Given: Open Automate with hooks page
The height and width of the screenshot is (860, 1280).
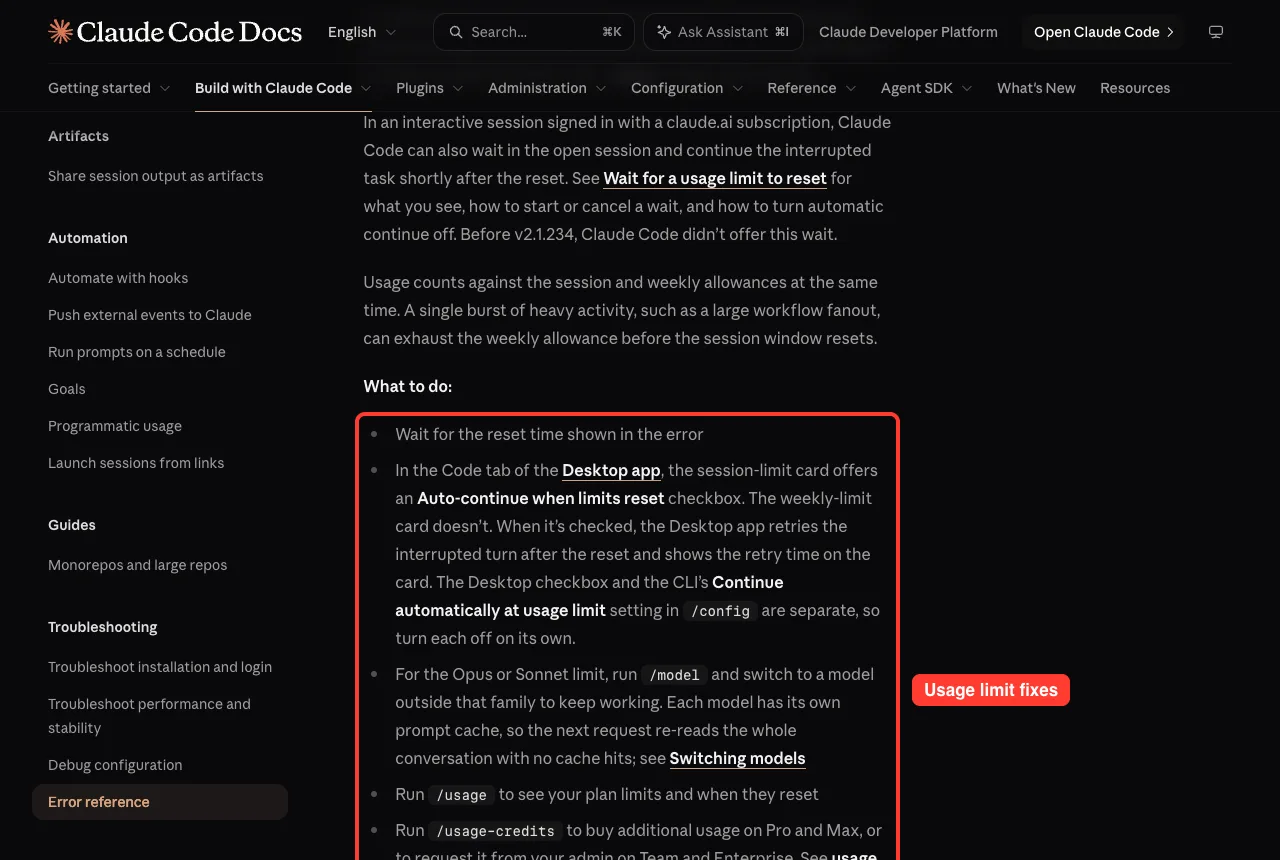Looking at the screenshot, I should (x=118, y=278).
